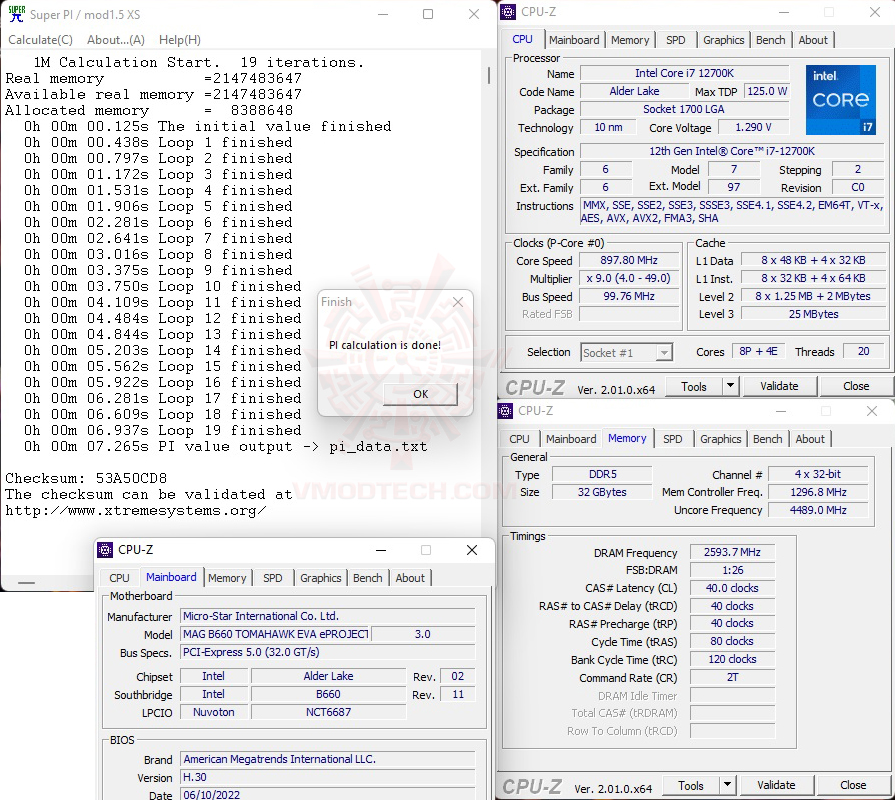895x800 pixels.
Task: Select Mainboard tab in Memory CPU-Z window
Action: coord(571,439)
